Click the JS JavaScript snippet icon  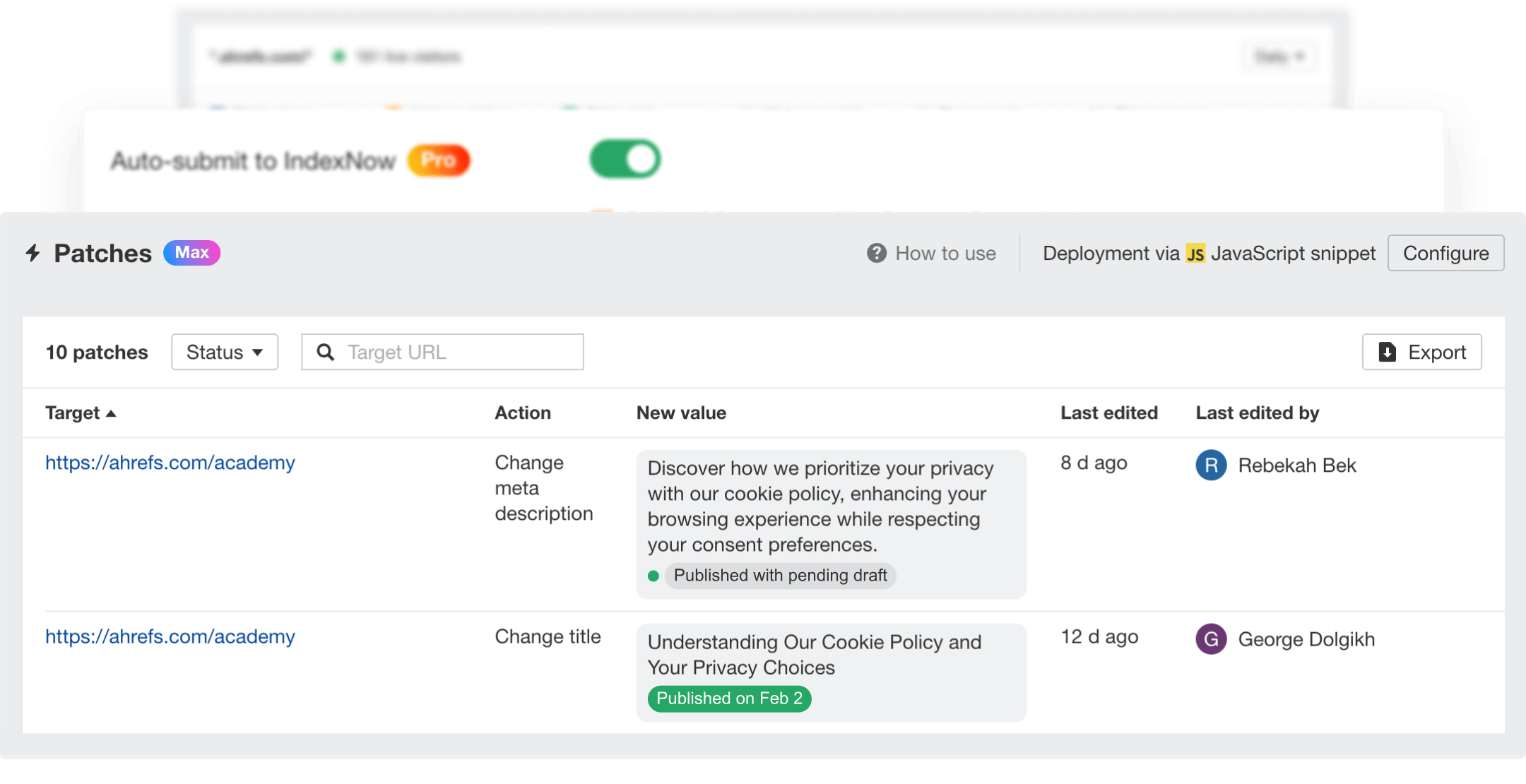1197,253
